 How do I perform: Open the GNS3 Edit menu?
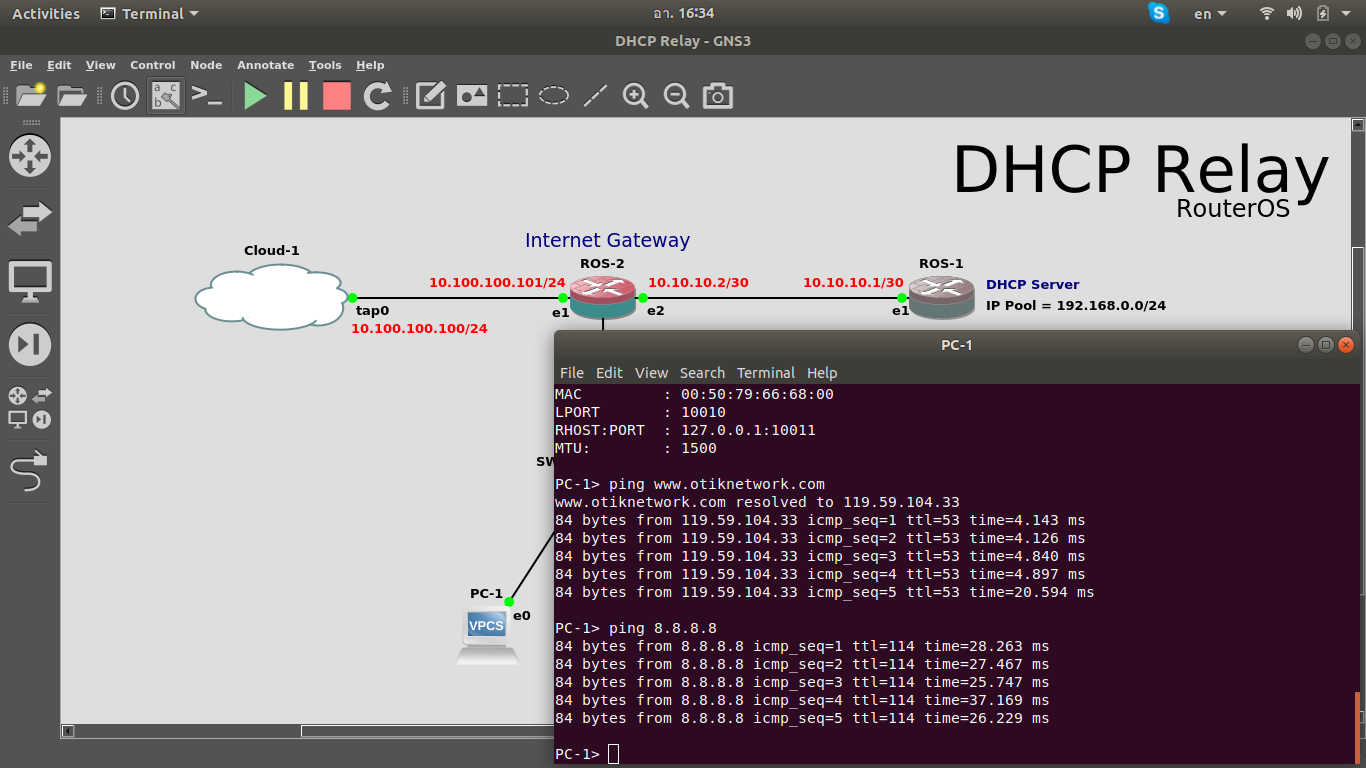[59, 65]
